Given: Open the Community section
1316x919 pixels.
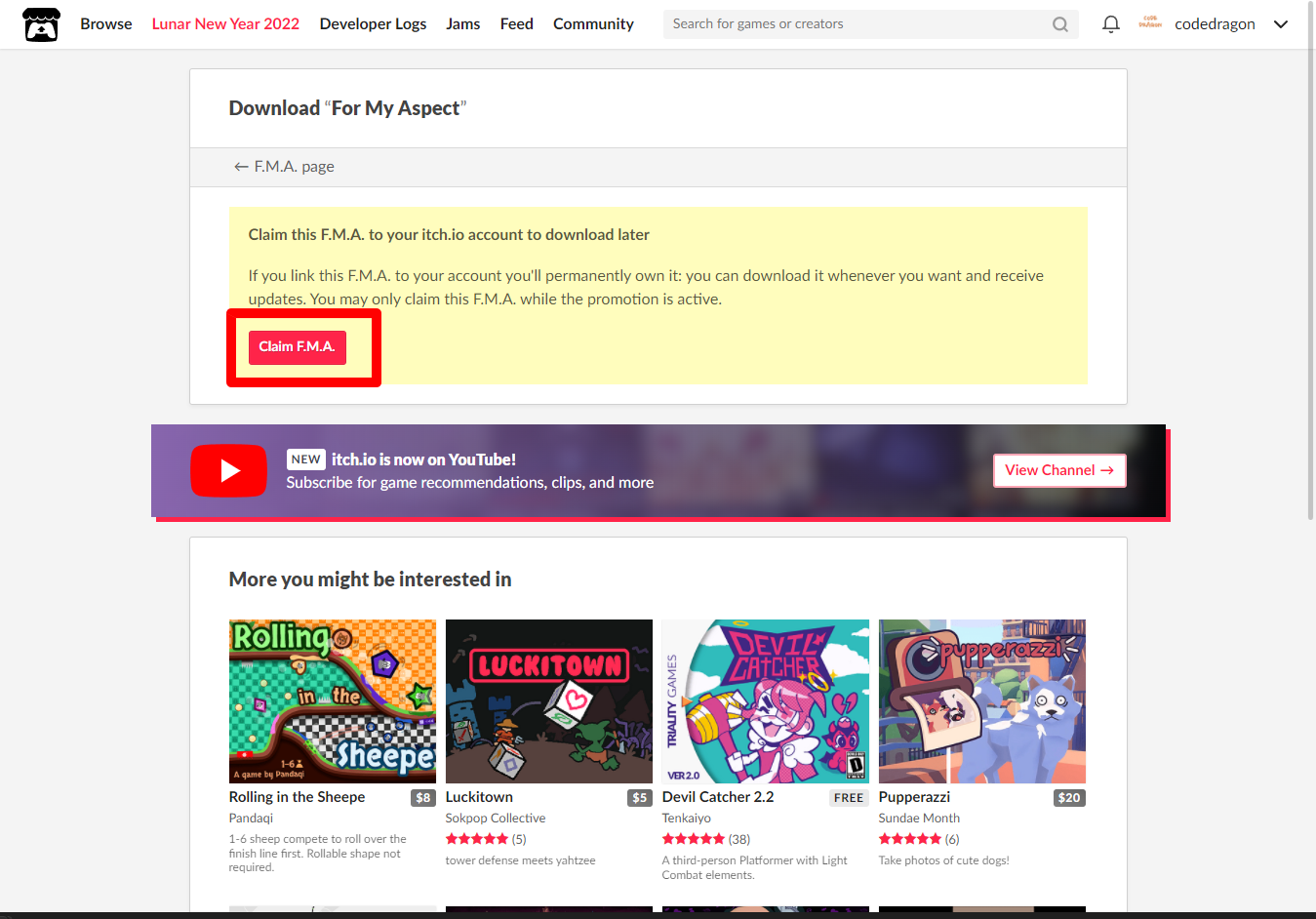Looking at the screenshot, I should coord(593,24).
